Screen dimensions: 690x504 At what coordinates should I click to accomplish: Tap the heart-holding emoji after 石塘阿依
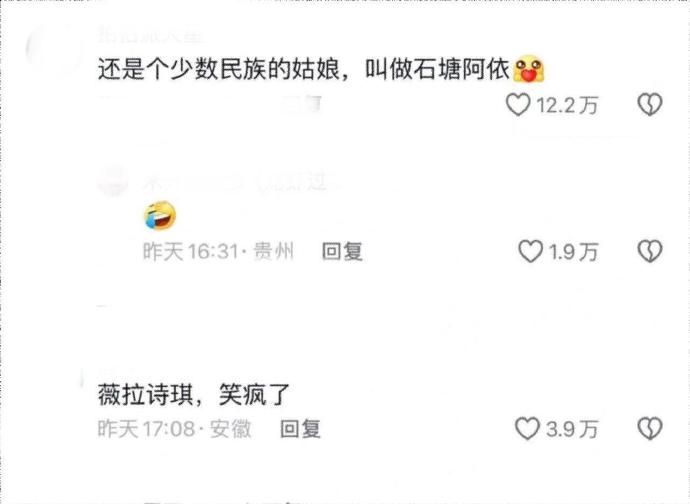529,69
